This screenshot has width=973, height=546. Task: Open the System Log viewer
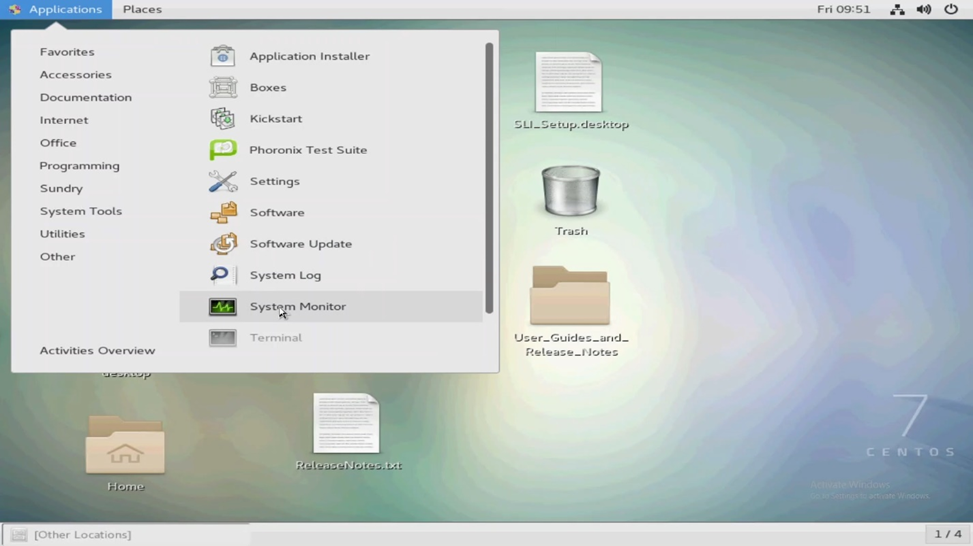223,275
